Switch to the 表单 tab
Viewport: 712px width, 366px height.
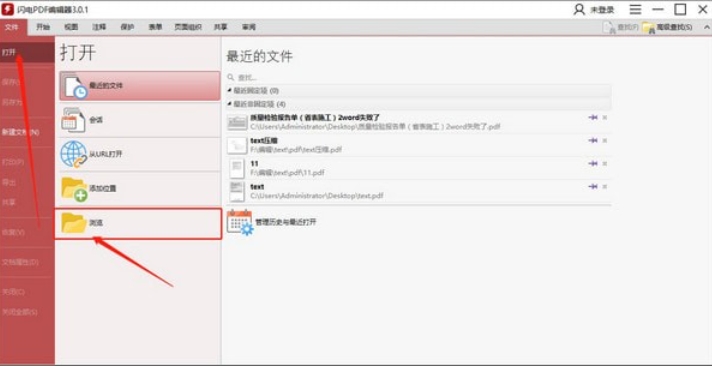tap(155, 27)
